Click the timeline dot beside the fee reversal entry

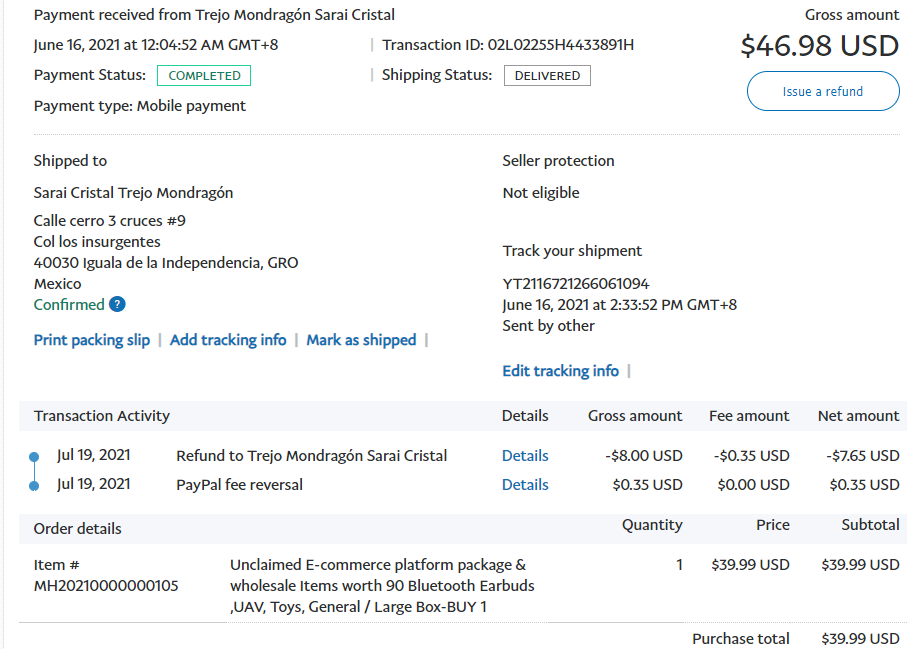34,486
